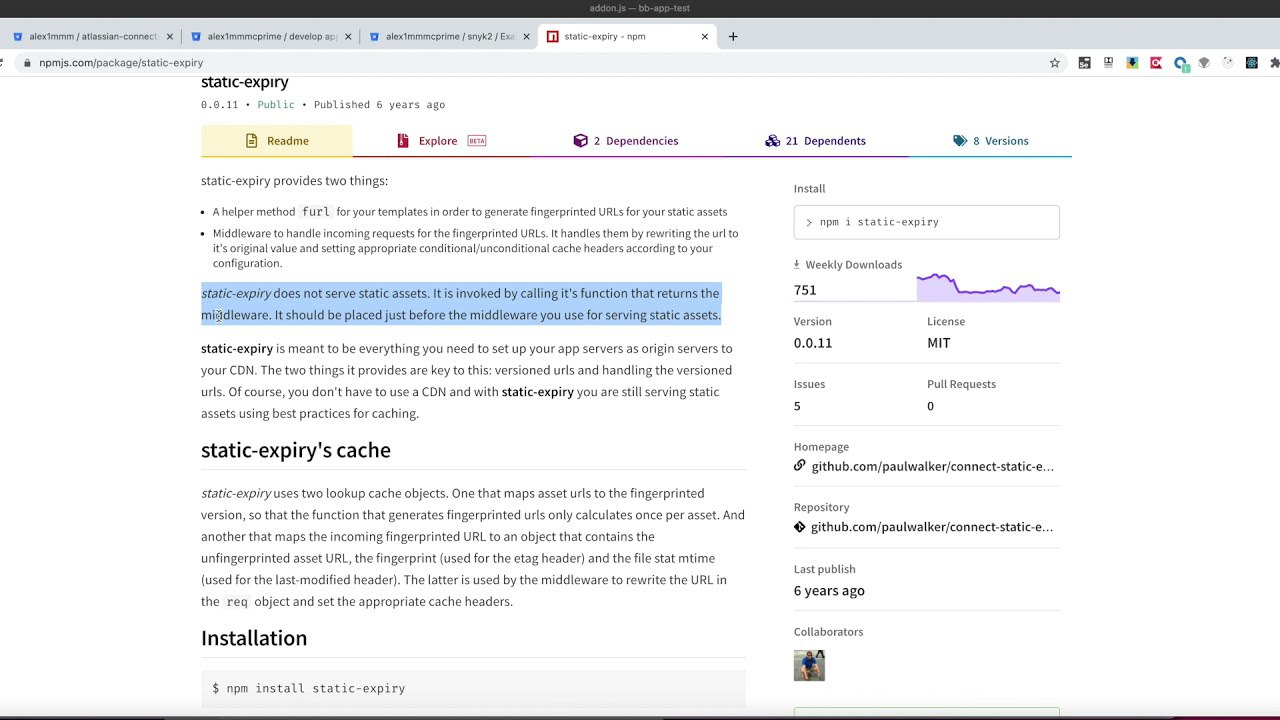Click the Readme document icon
The image size is (1280, 720).
point(252,141)
